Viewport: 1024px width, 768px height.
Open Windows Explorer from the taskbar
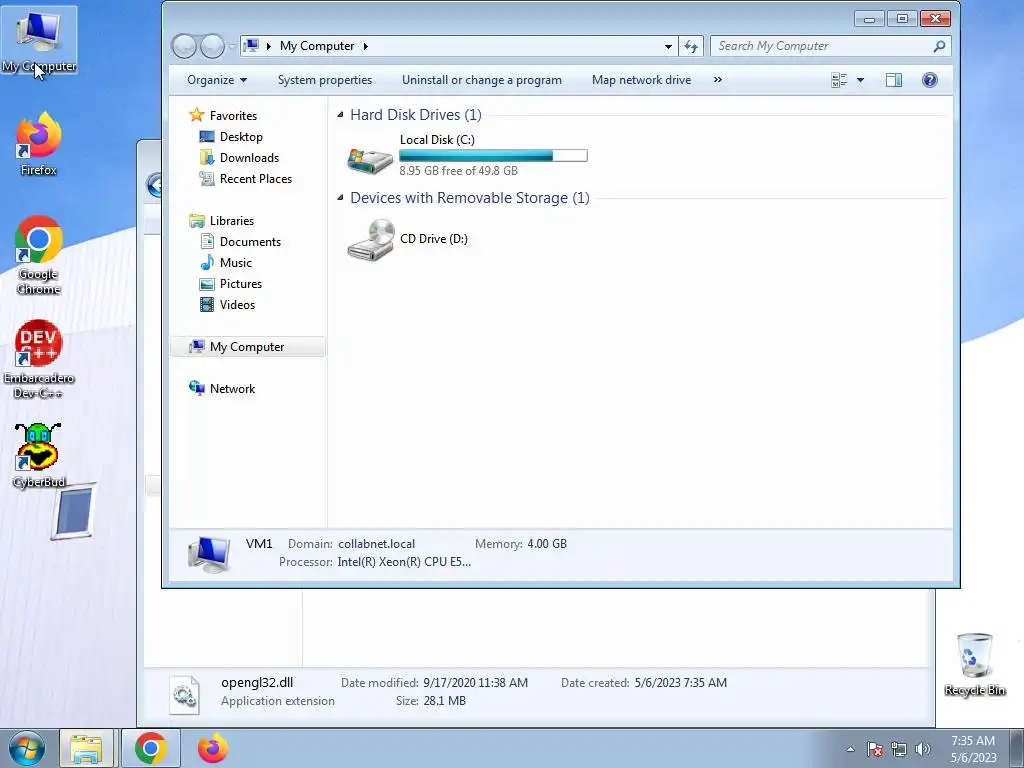pyautogui.click(x=86, y=748)
